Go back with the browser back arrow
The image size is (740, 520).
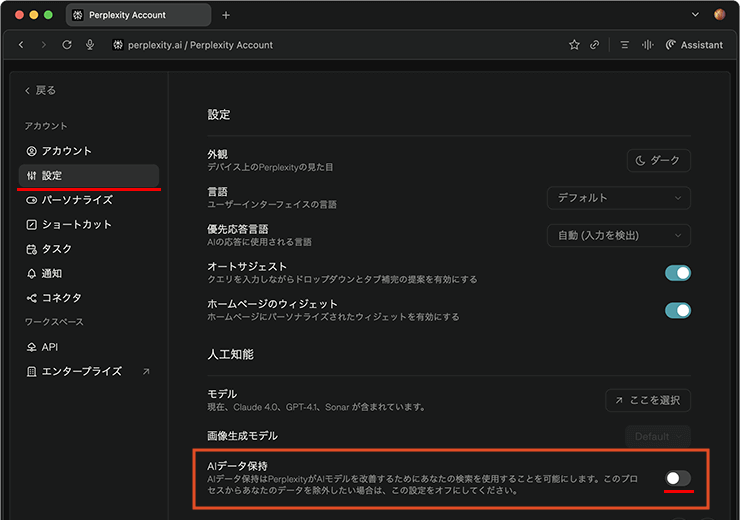pos(21,45)
